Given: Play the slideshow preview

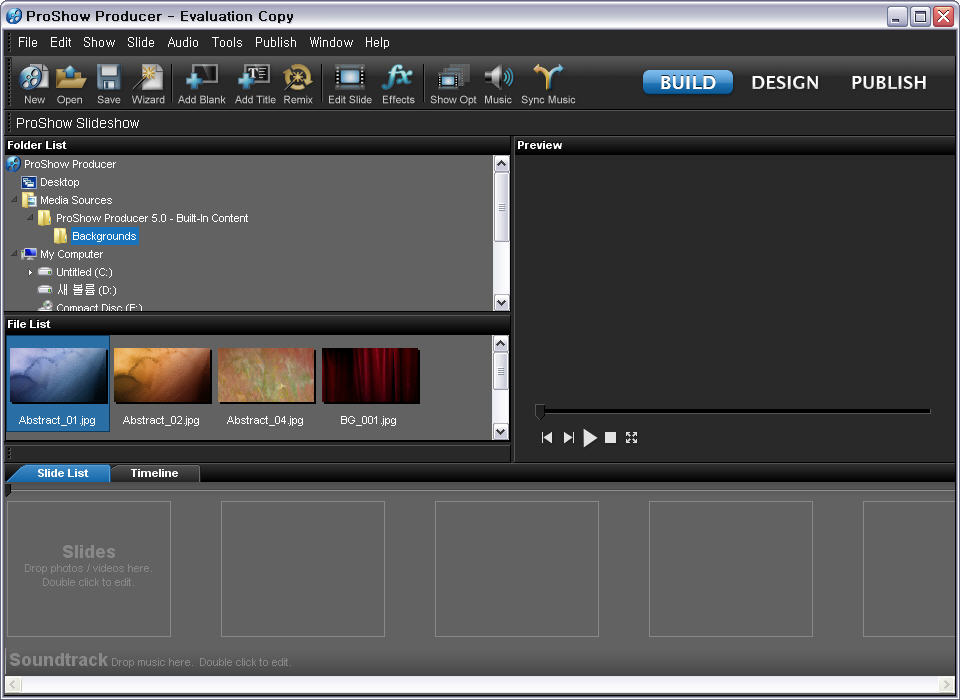Looking at the screenshot, I should [x=590, y=437].
